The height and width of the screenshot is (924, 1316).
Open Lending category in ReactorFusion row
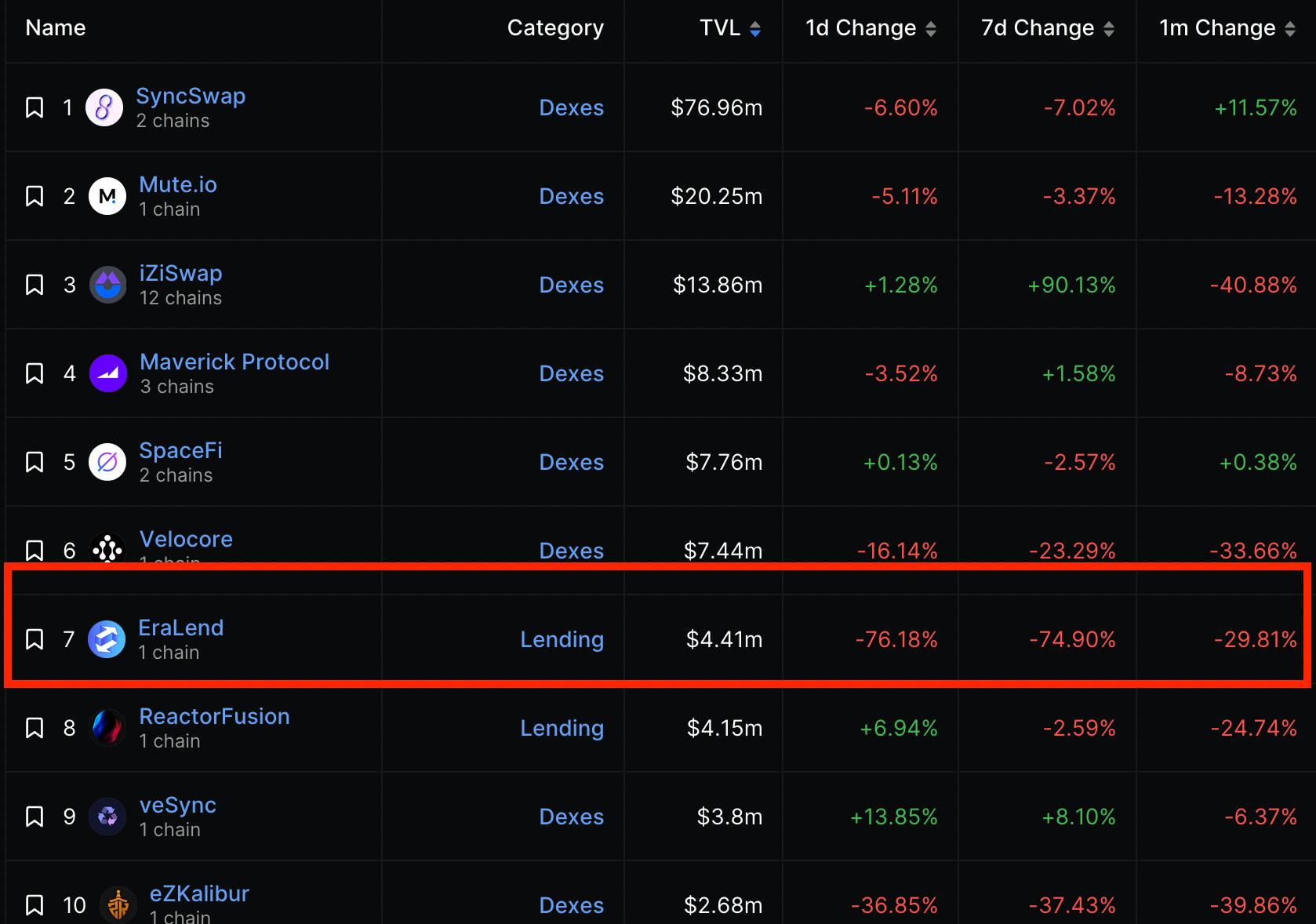(562, 728)
